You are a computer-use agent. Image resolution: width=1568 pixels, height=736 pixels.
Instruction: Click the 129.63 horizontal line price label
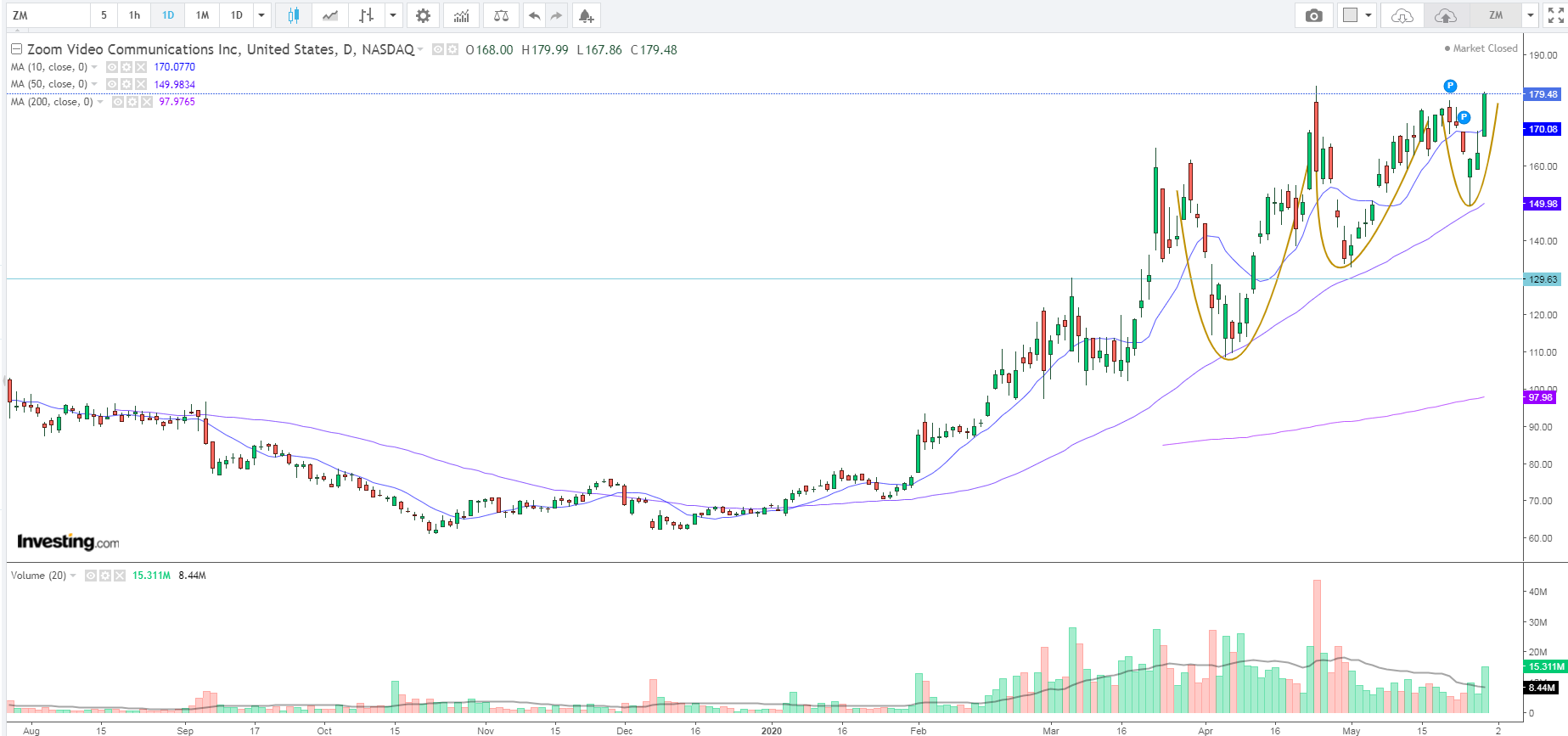(1543, 279)
